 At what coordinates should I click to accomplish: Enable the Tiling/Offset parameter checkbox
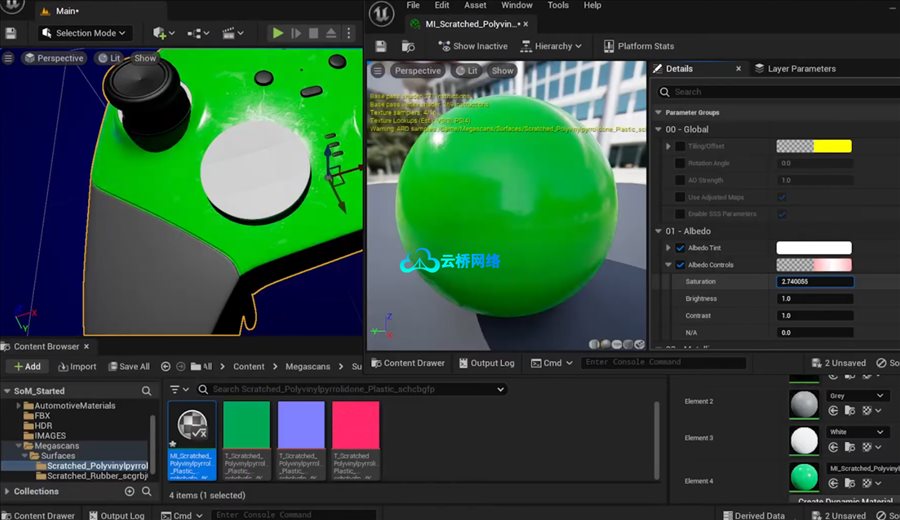coord(680,146)
